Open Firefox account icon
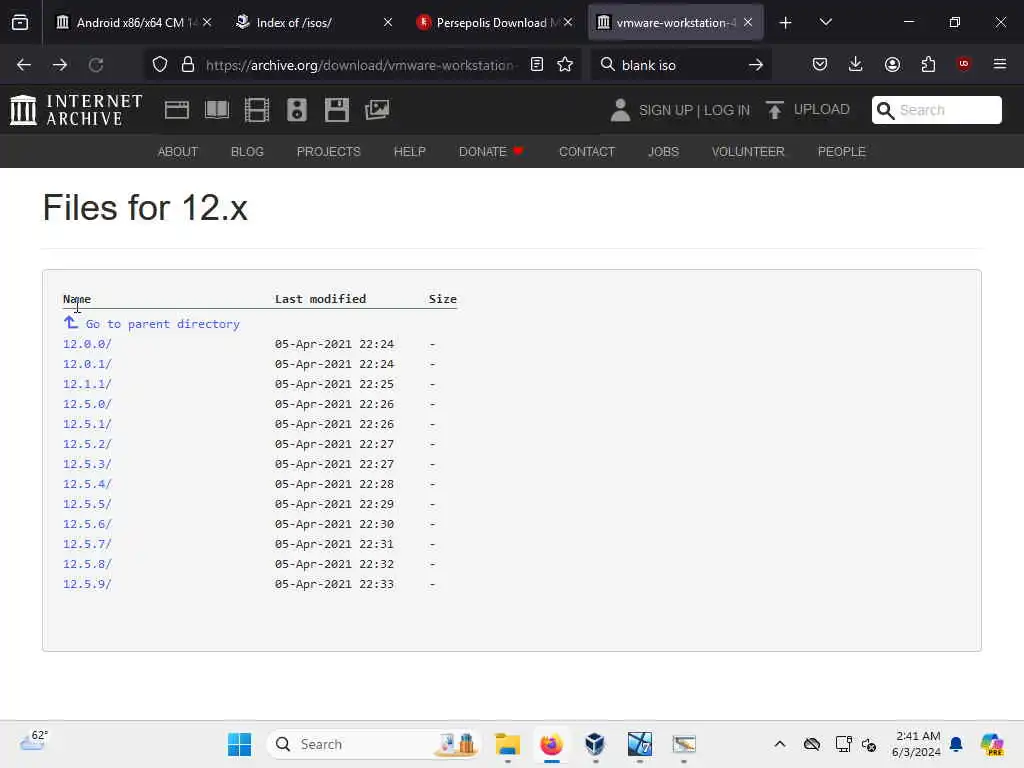1024x768 pixels. (x=892, y=64)
